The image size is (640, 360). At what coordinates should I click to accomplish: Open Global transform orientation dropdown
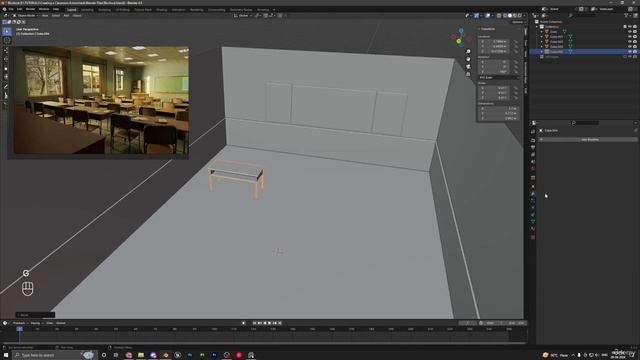[243, 16]
